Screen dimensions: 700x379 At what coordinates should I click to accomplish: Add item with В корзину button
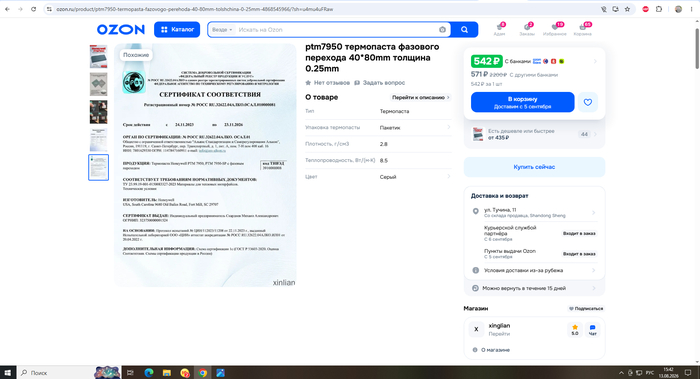point(522,102)
